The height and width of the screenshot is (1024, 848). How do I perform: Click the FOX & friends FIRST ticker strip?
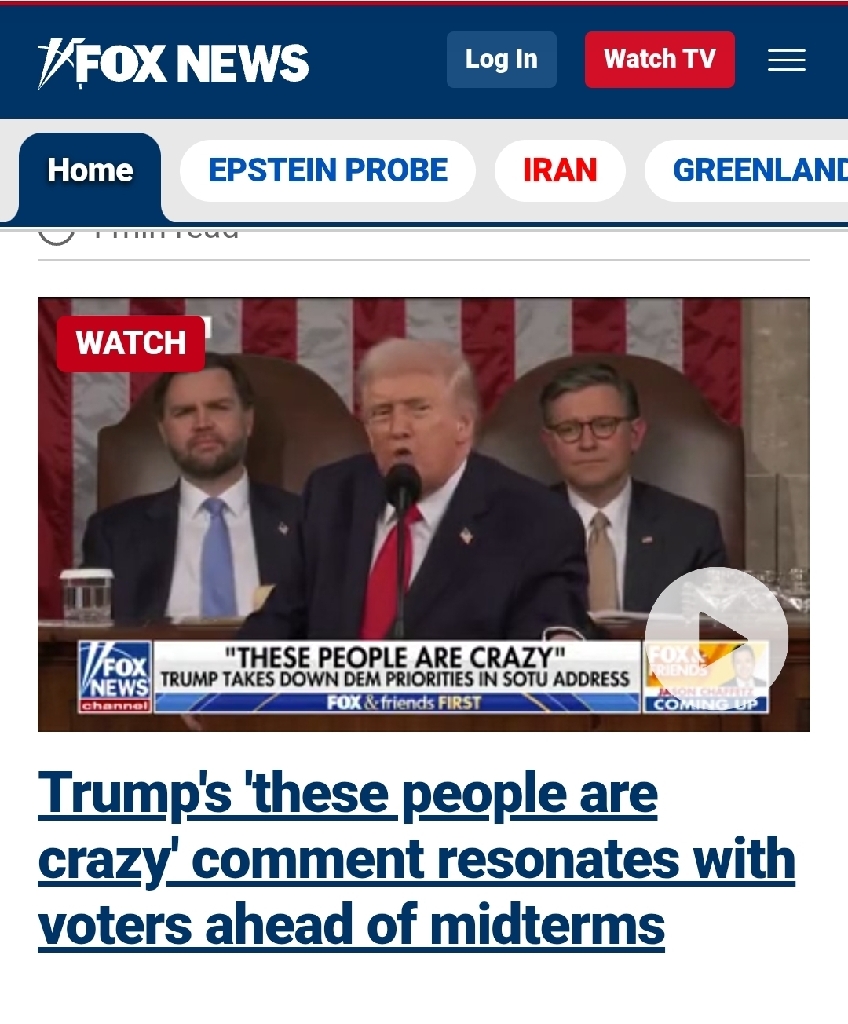[397, 703]
